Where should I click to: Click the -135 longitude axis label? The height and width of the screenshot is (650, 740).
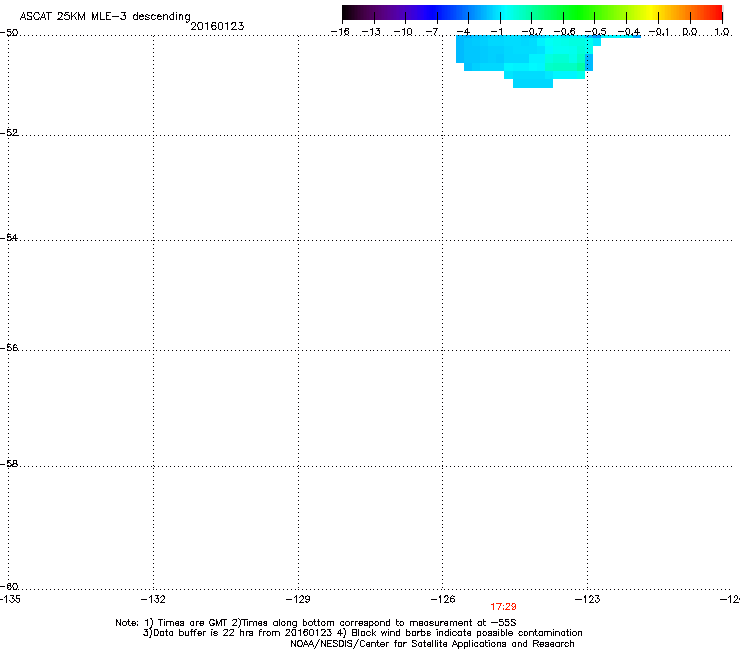coord(10,599)
